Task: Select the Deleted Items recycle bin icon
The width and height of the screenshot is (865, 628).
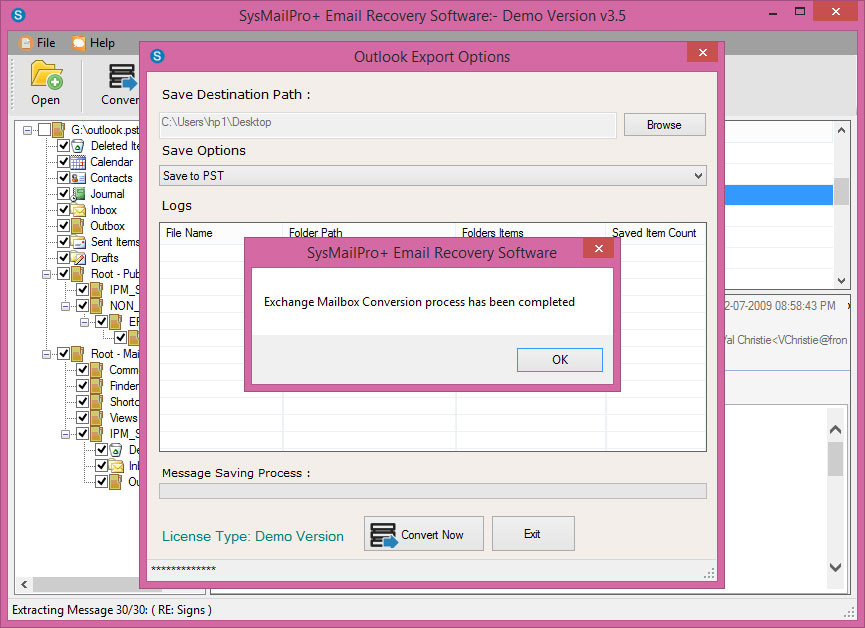Action: coord(78,146)
